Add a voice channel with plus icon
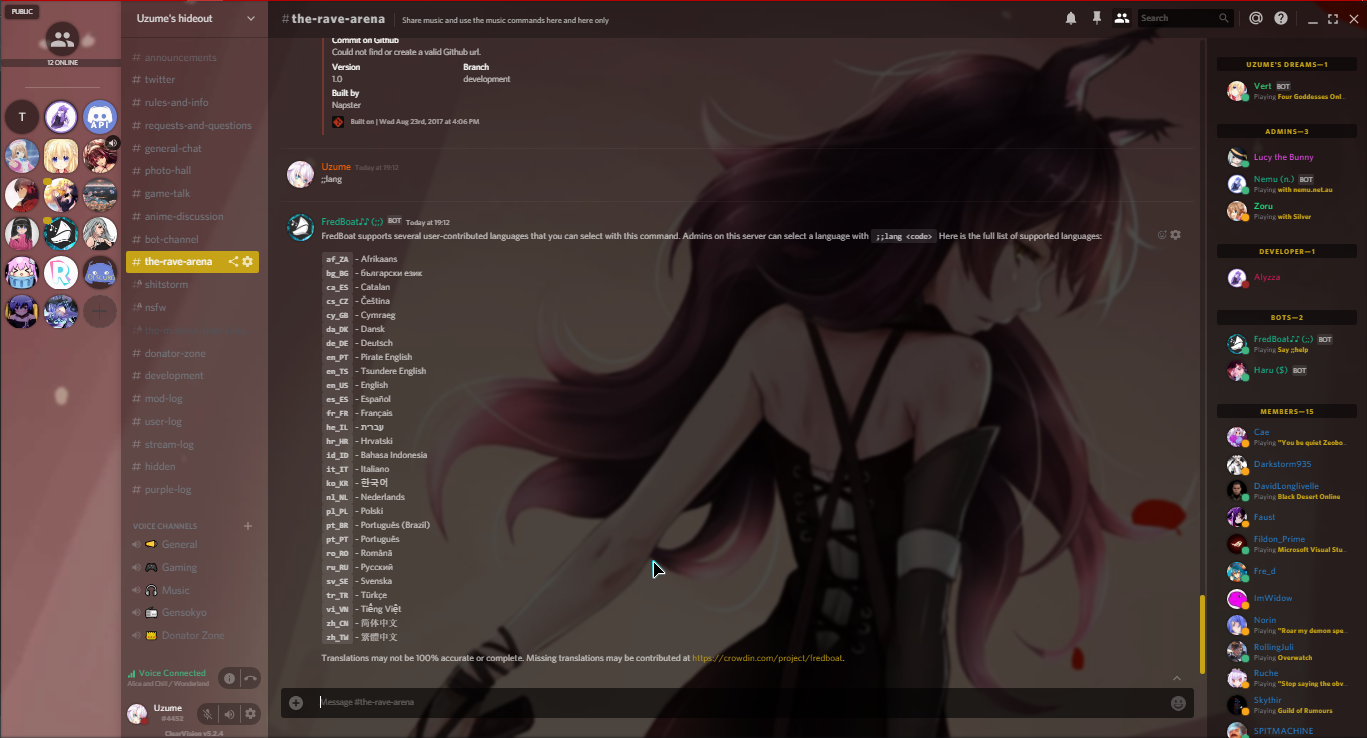This screenshot has height=738, width=1367. (x=248, y=526)
